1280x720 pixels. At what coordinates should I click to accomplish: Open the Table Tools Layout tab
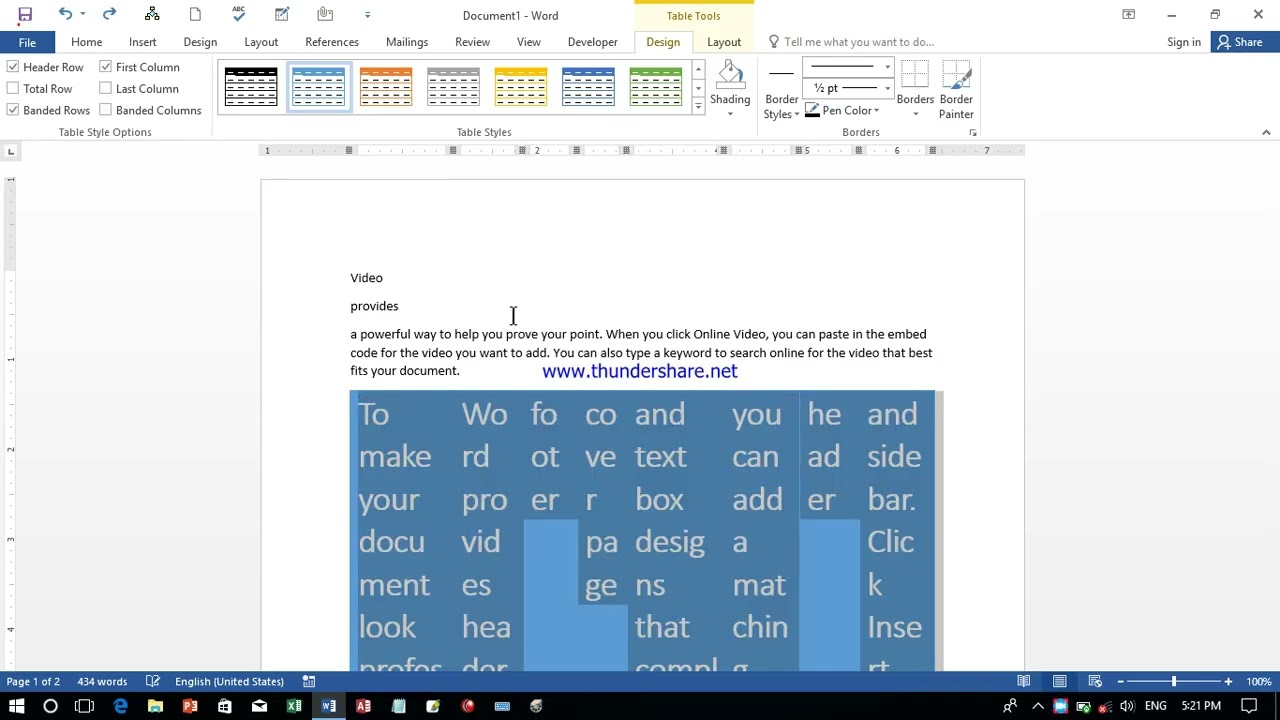[x=724, y=42]
